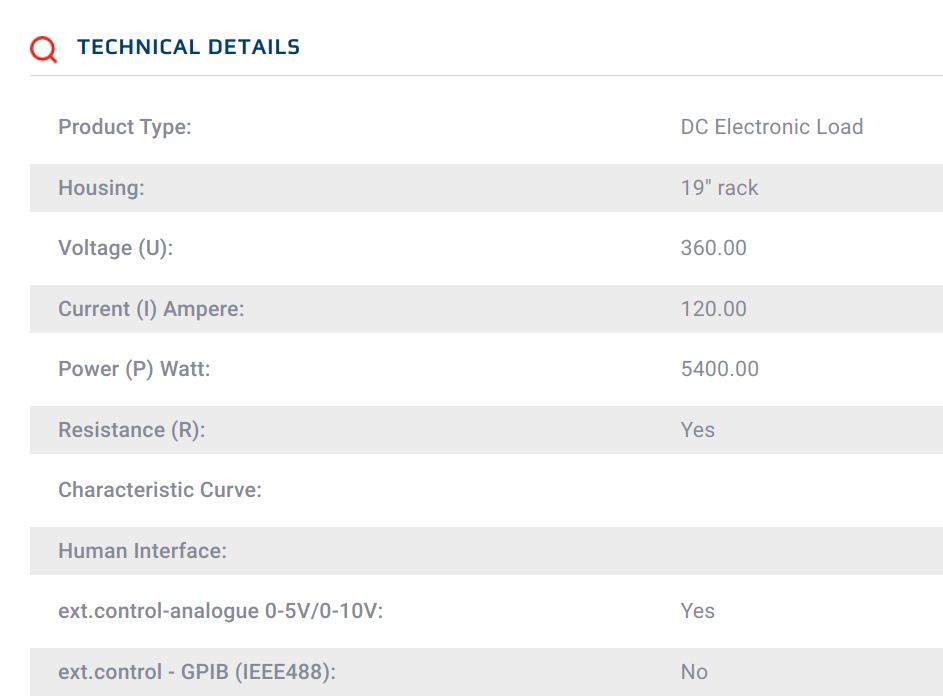Image resolution: width=943 pixels, height=696 pixels.
Task: Click the ext.control-analogue 0-5V/0-10V label
Action: click(220, 611)
